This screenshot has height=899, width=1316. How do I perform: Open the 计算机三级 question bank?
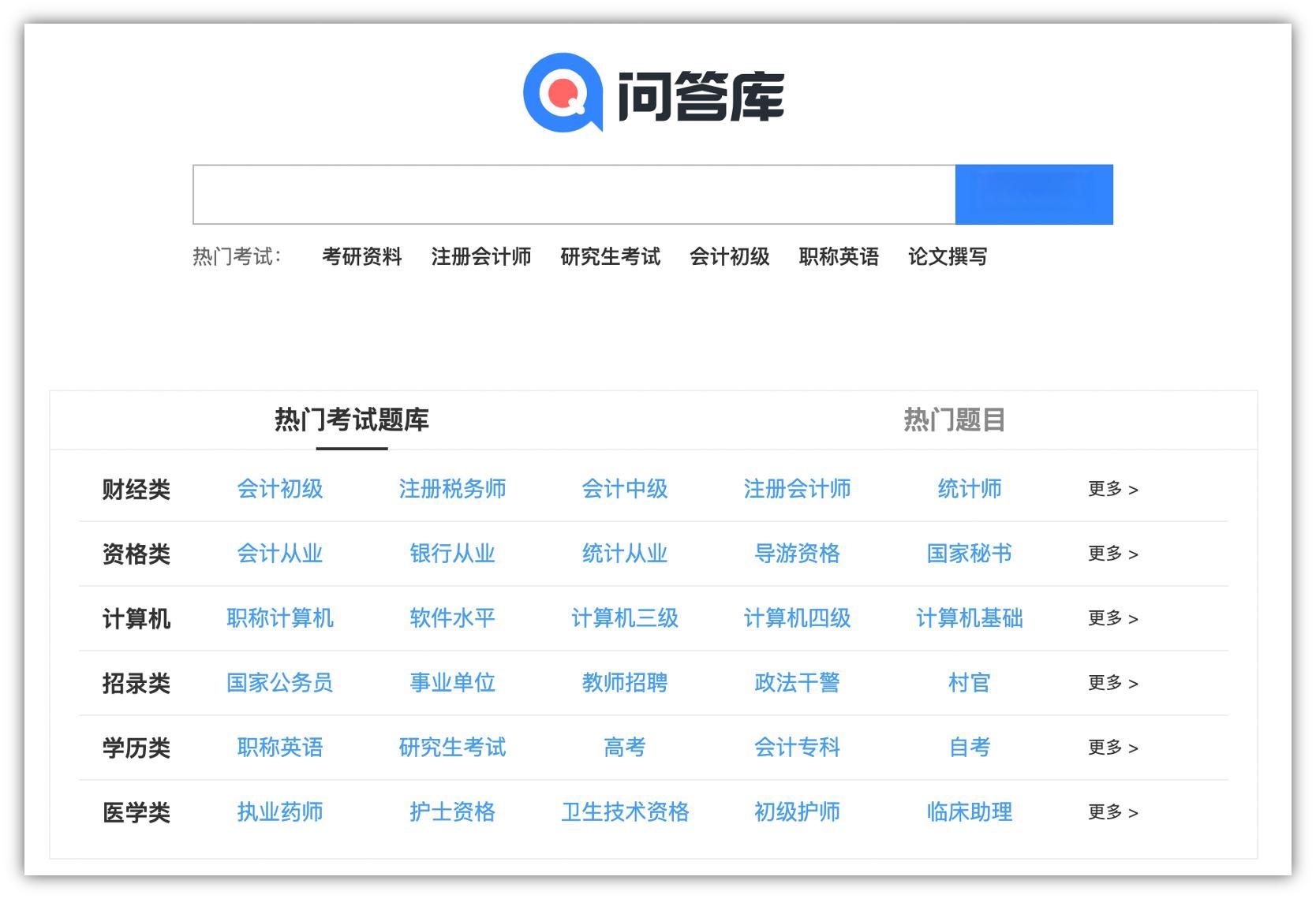click(x=625, y=618)
